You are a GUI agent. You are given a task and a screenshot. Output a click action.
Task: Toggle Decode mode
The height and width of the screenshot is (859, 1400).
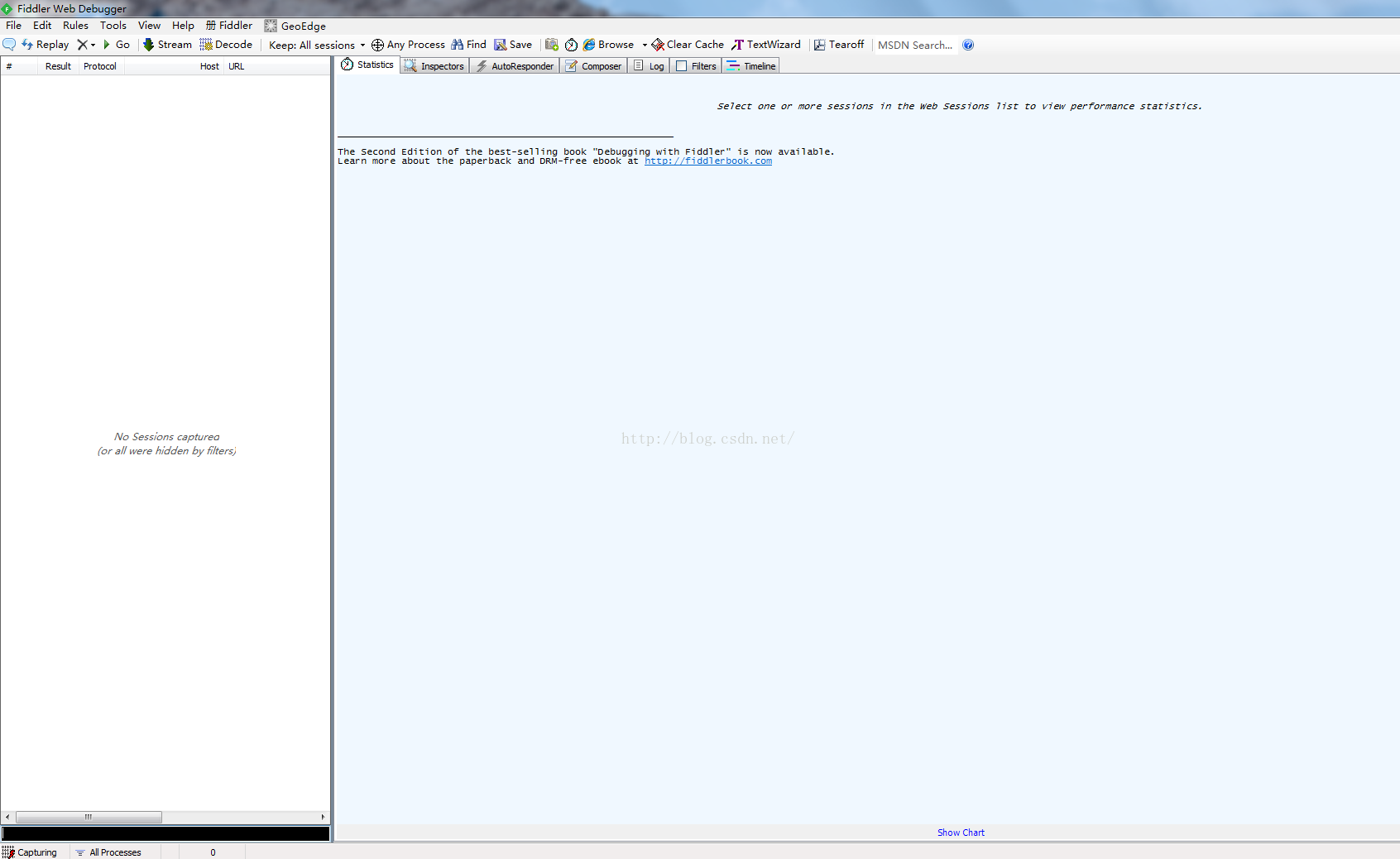pos(226,45)
